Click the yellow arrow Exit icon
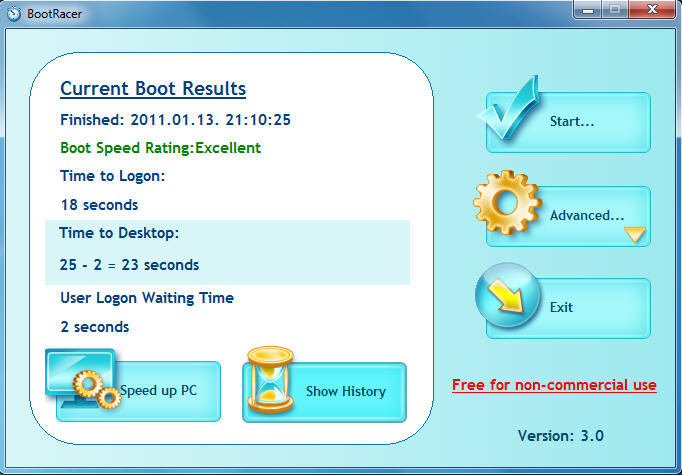Image resolution: width=682 pixels, height=475 pixels. 508,295
